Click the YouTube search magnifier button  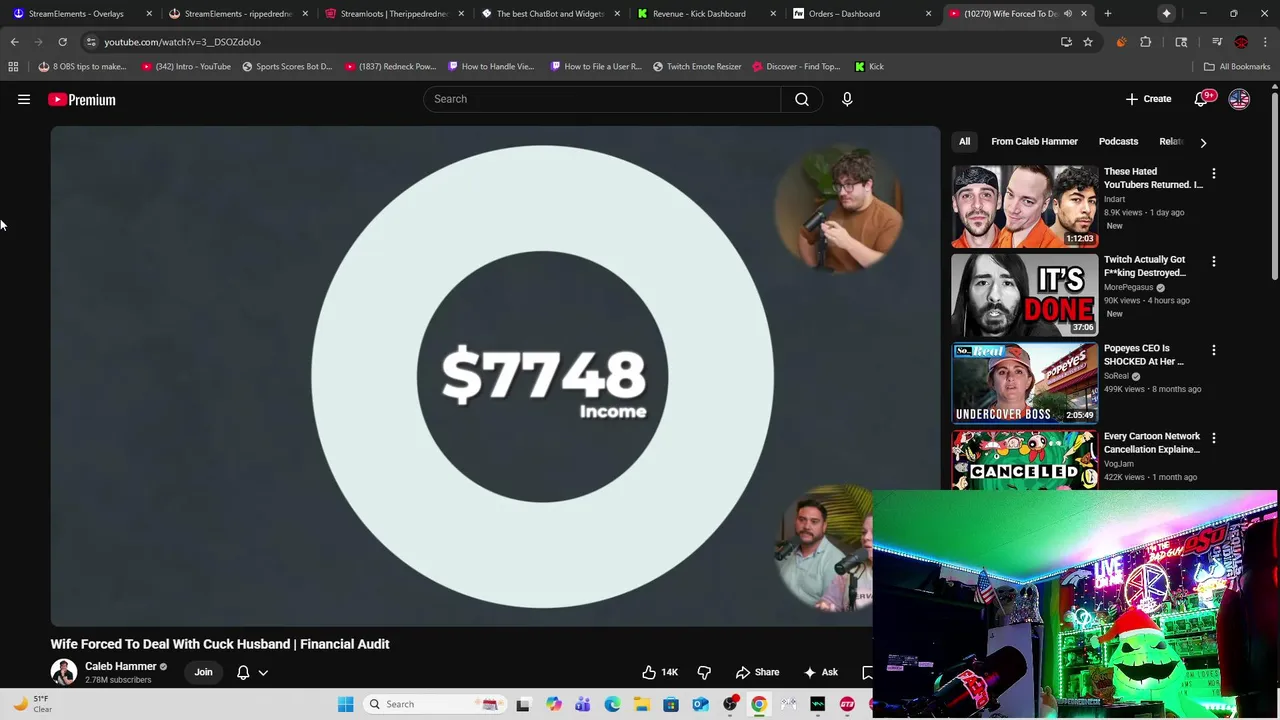coord(801,99)
